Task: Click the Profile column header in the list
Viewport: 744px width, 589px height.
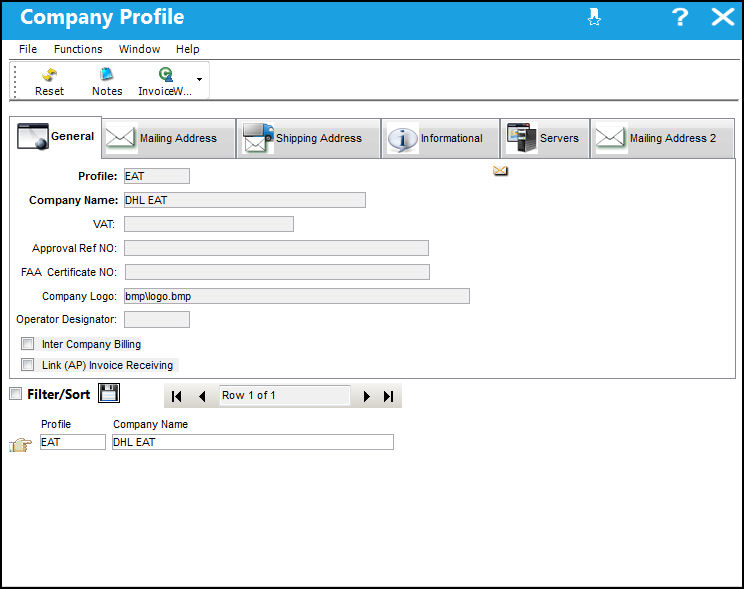Action: [x=56, y=424]
